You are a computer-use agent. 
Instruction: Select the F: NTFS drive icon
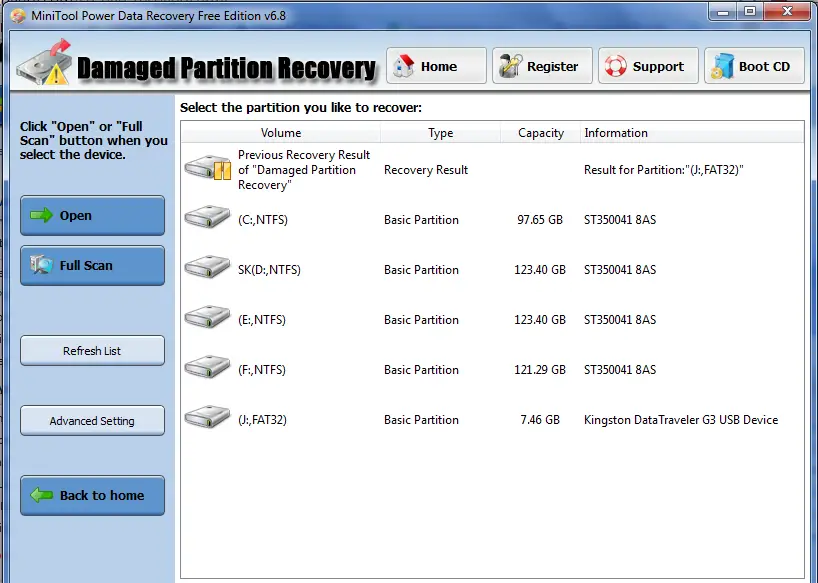[x=207, y=367]
